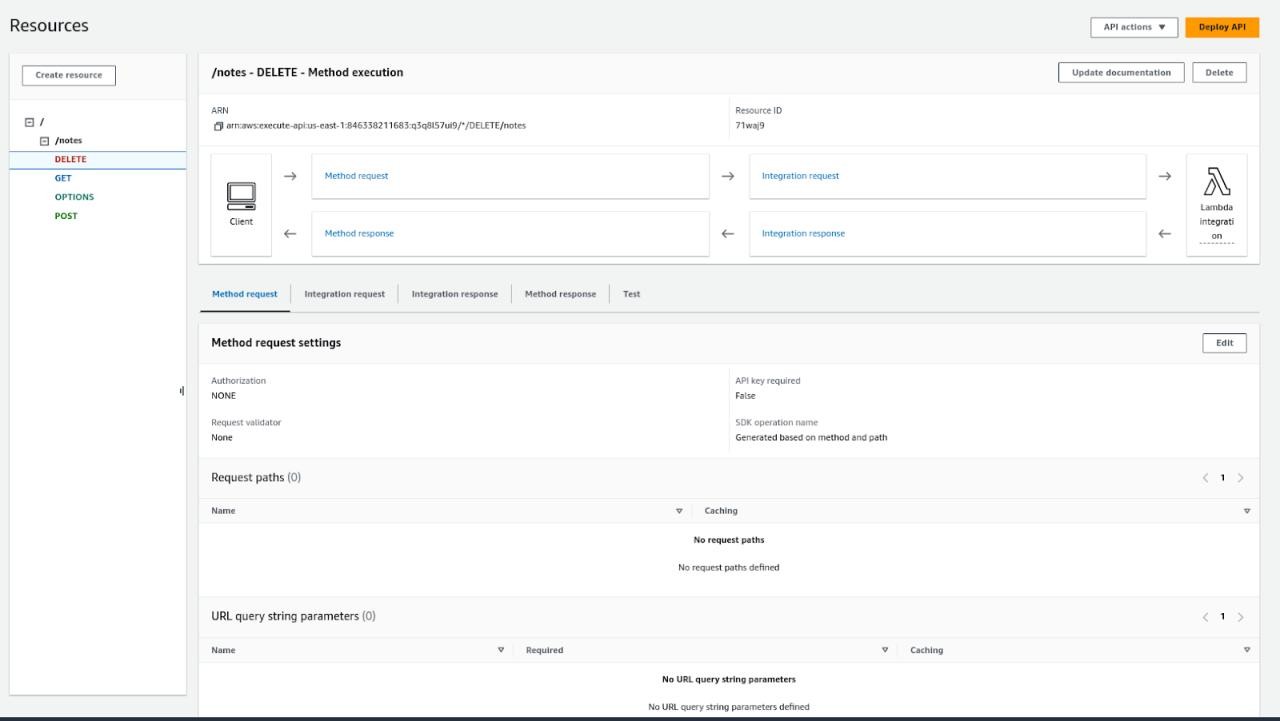Switch to the Integration response tab
This screenshot has height=721, width=1280.
coord(455,294)
